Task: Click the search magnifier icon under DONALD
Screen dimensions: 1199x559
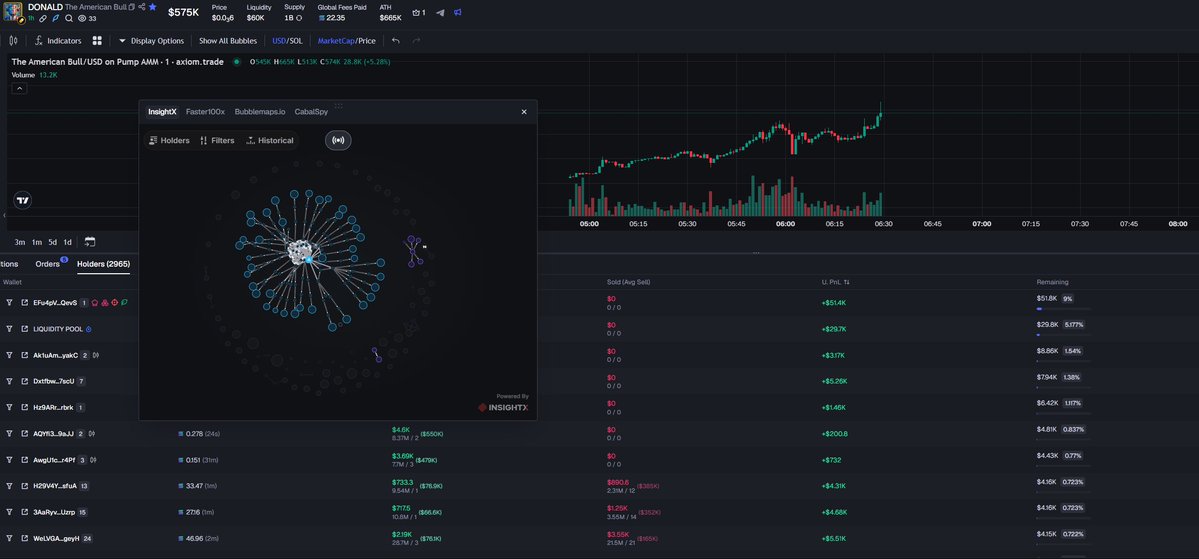Action: [x=69, y=18]
